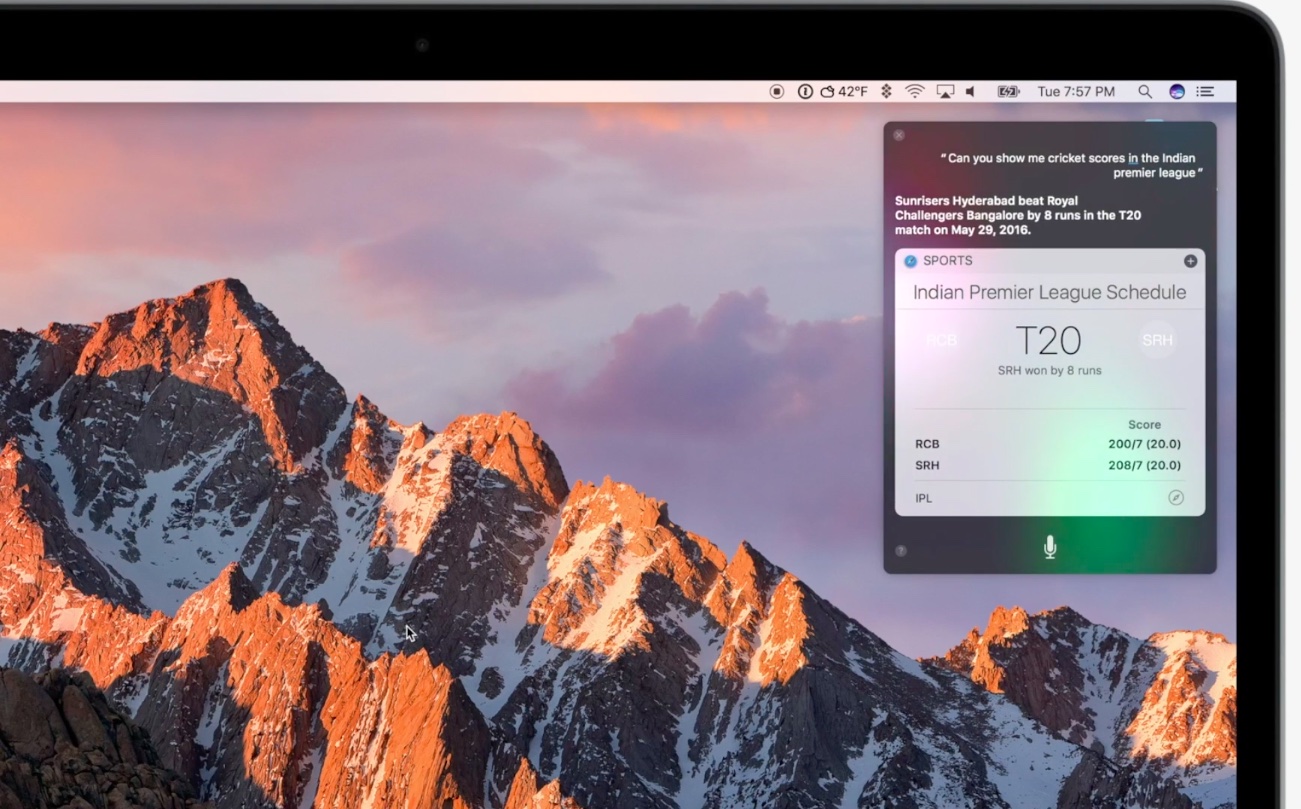Click the screen recording stop icon
This screenshot has width=1301, height=809.
click(777, 91)
